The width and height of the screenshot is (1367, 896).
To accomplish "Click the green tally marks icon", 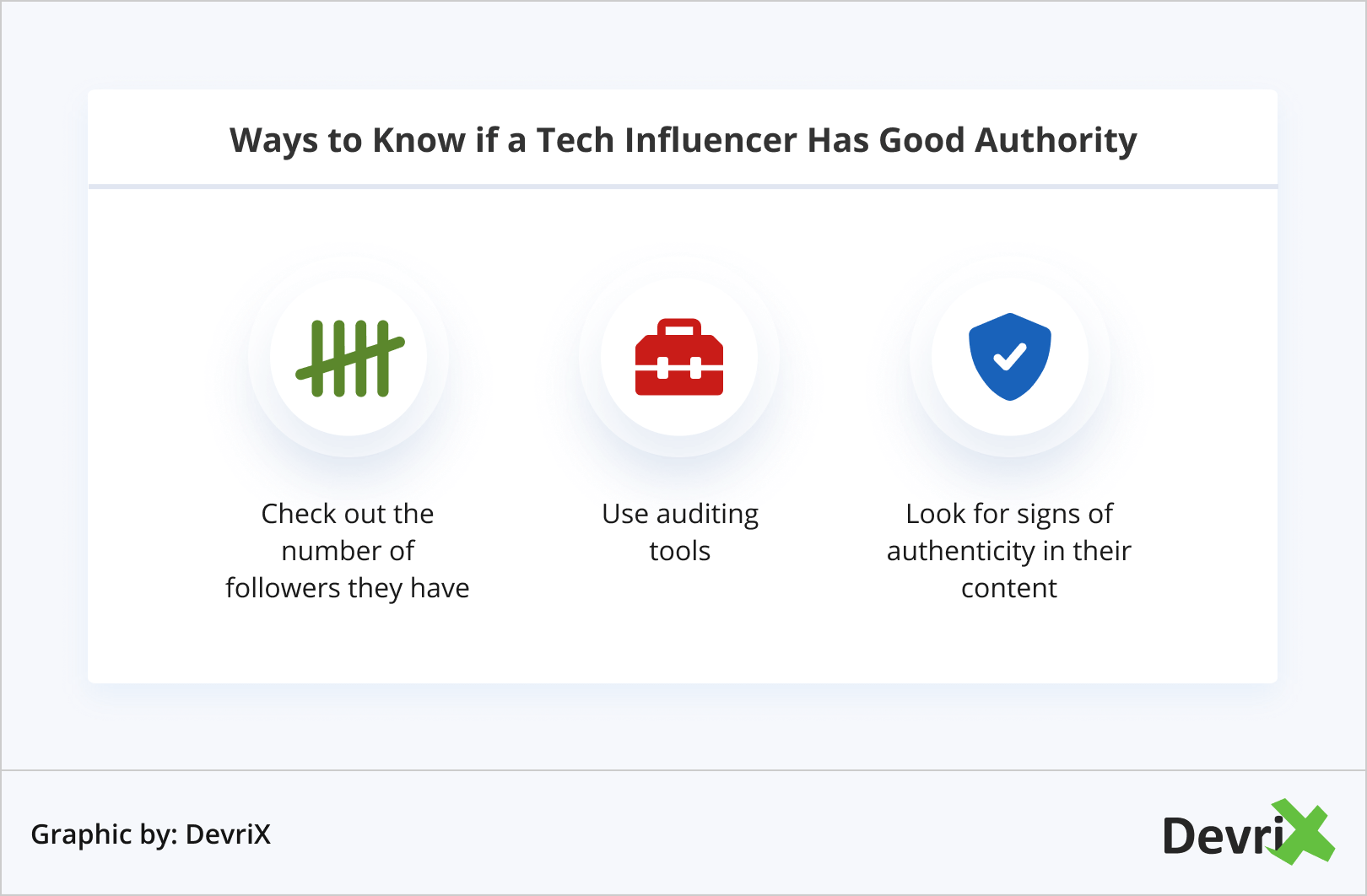I will [349, 359].
